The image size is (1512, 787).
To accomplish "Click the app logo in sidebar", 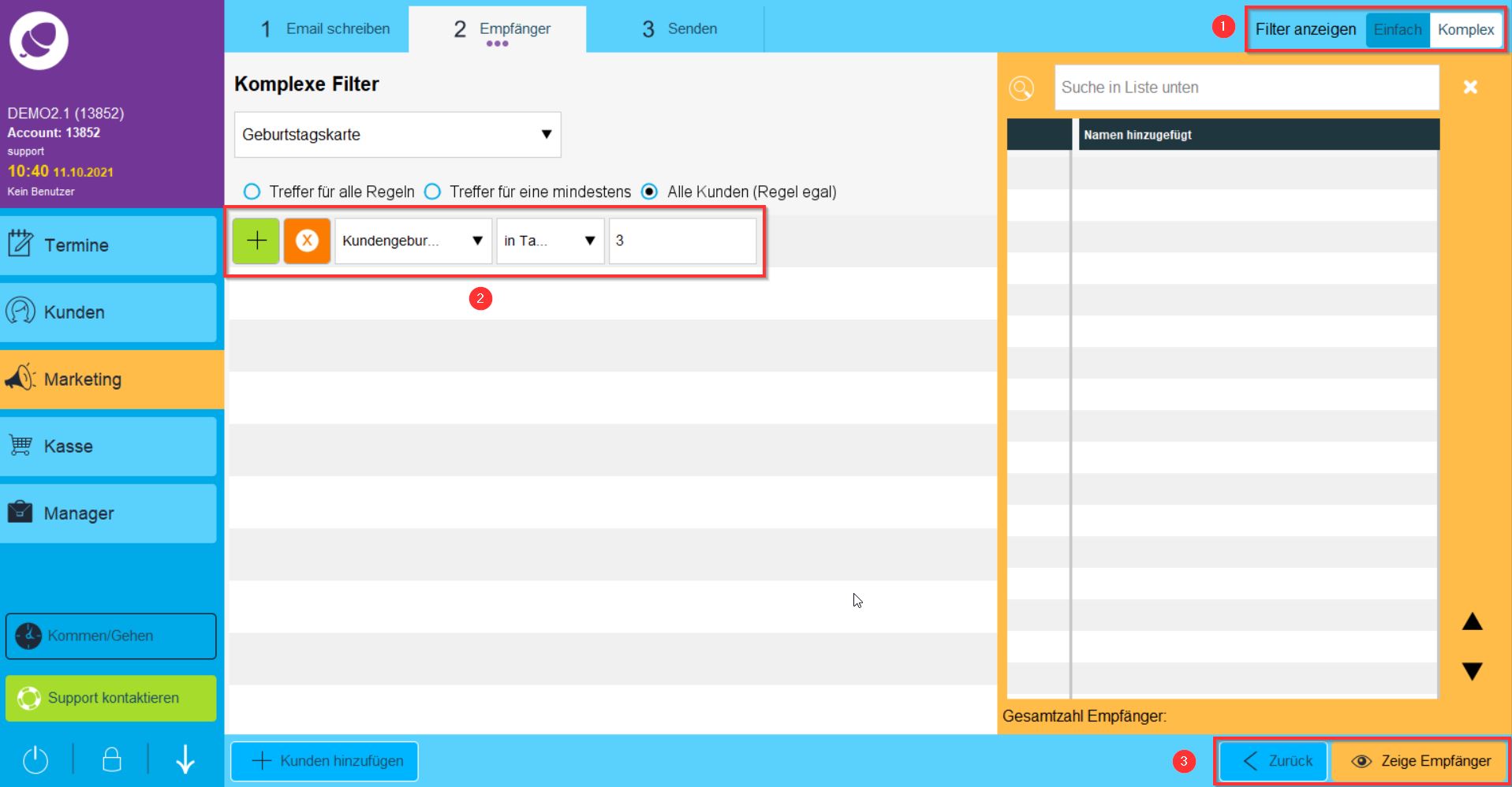I will [x=39, y=41].
